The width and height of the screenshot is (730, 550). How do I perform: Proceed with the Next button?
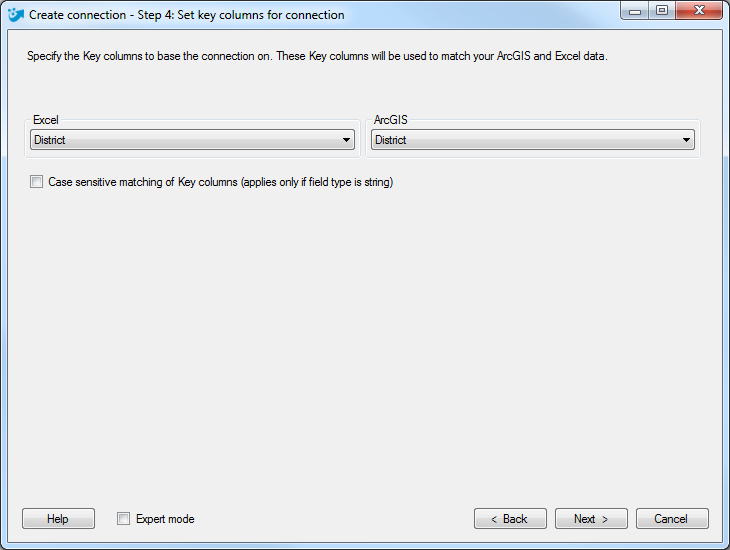[x=591, y=519]
